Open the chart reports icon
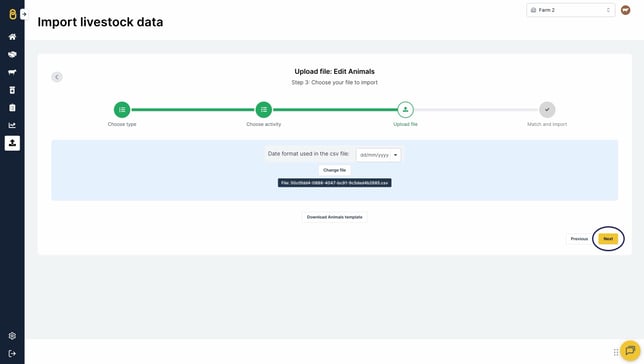The height and width of the screenshot is (364, 644). 12,125
